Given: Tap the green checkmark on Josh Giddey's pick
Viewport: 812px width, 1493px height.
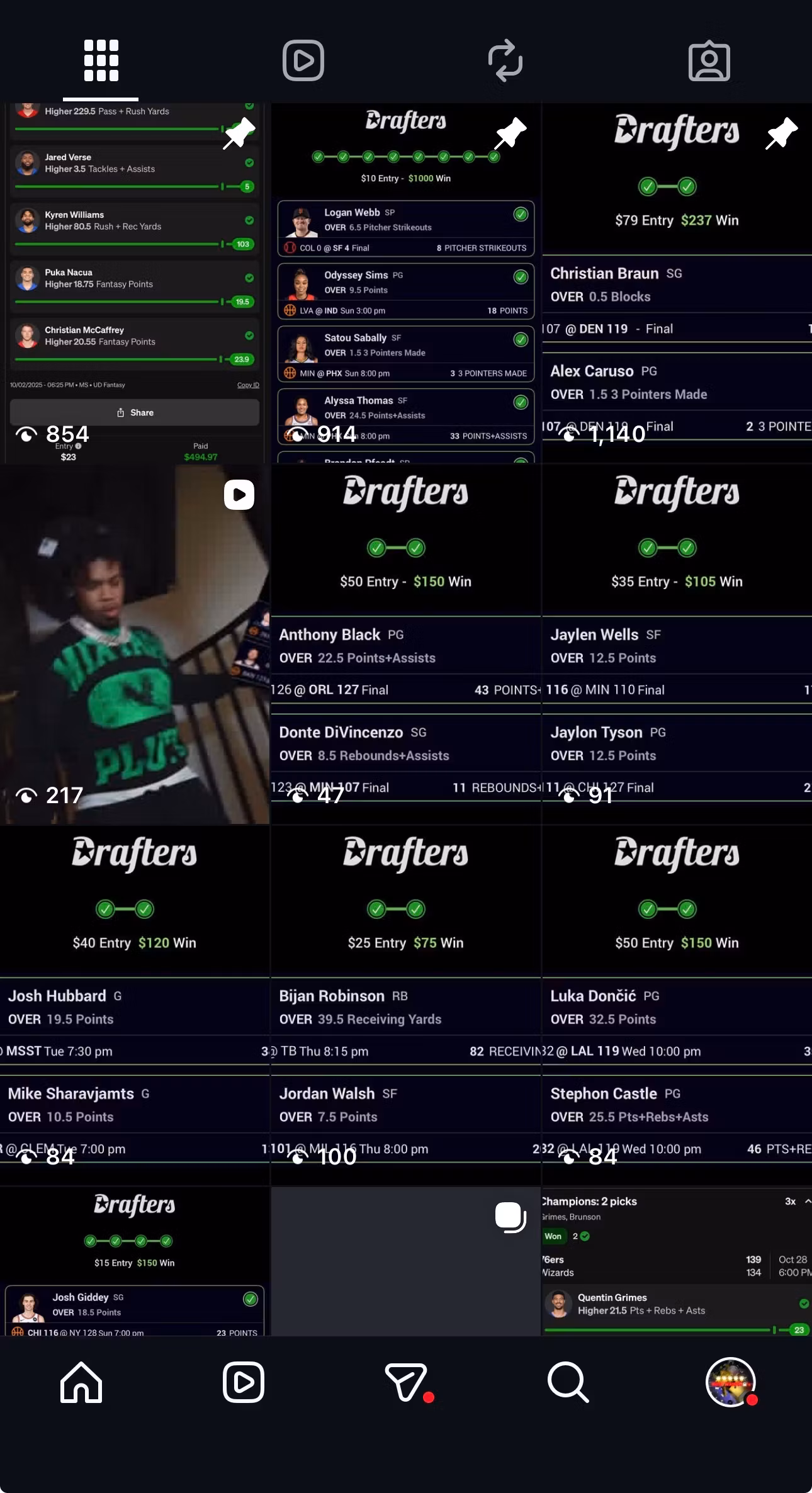Looking at the screenshot, I should [251, 1299].
